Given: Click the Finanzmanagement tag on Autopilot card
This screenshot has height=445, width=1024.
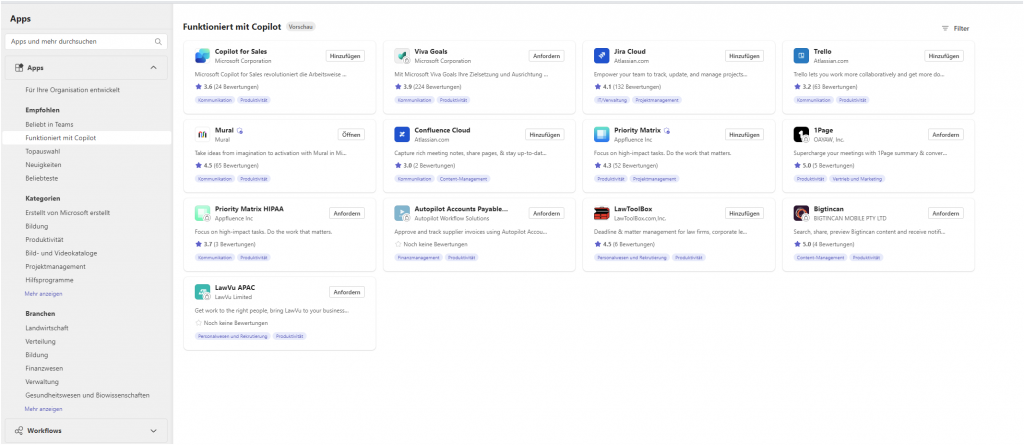Looking at the screenshot, I should coord(418,257).
